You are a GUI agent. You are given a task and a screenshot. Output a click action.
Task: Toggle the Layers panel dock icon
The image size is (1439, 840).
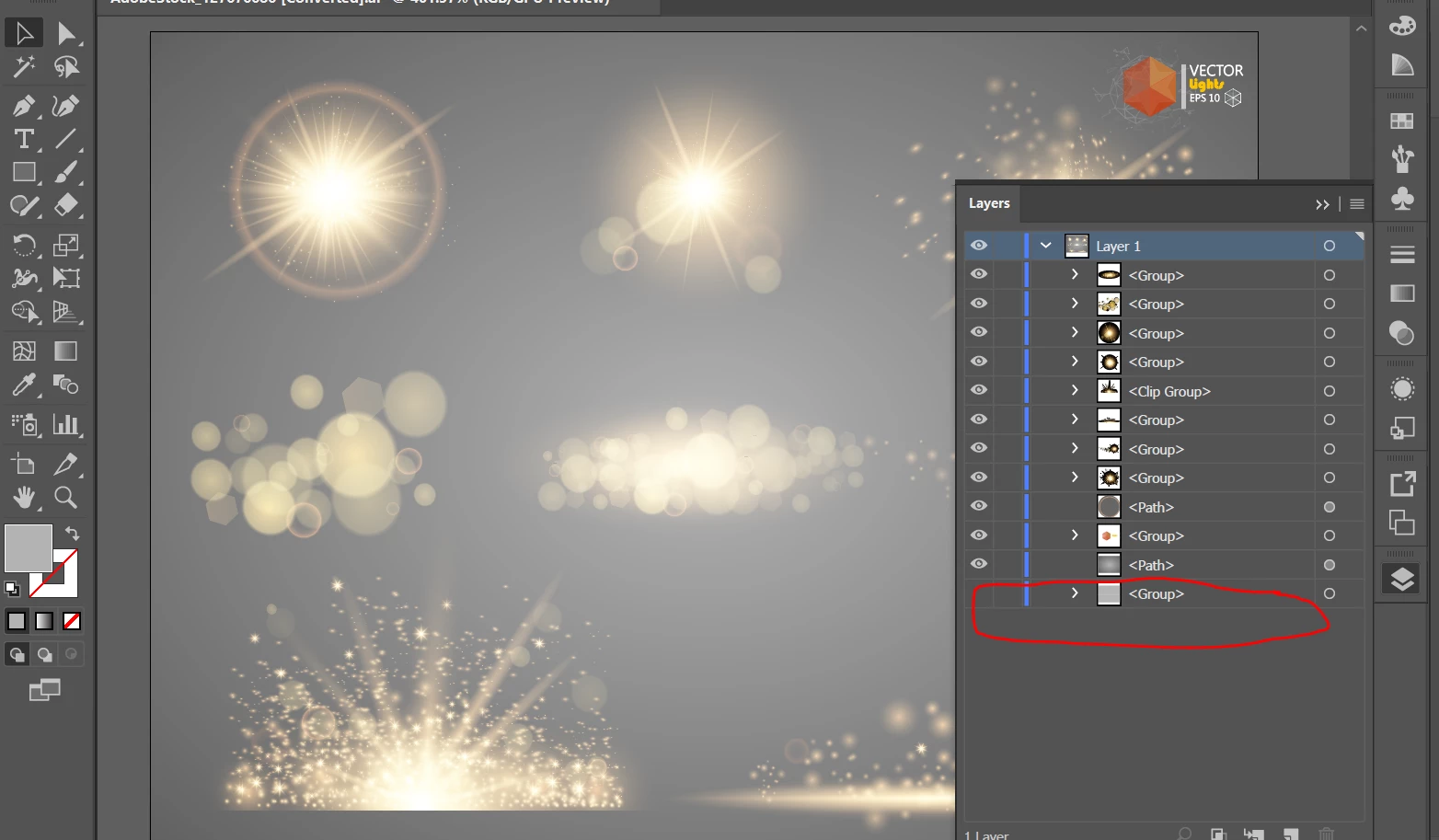click(1402, 579)
